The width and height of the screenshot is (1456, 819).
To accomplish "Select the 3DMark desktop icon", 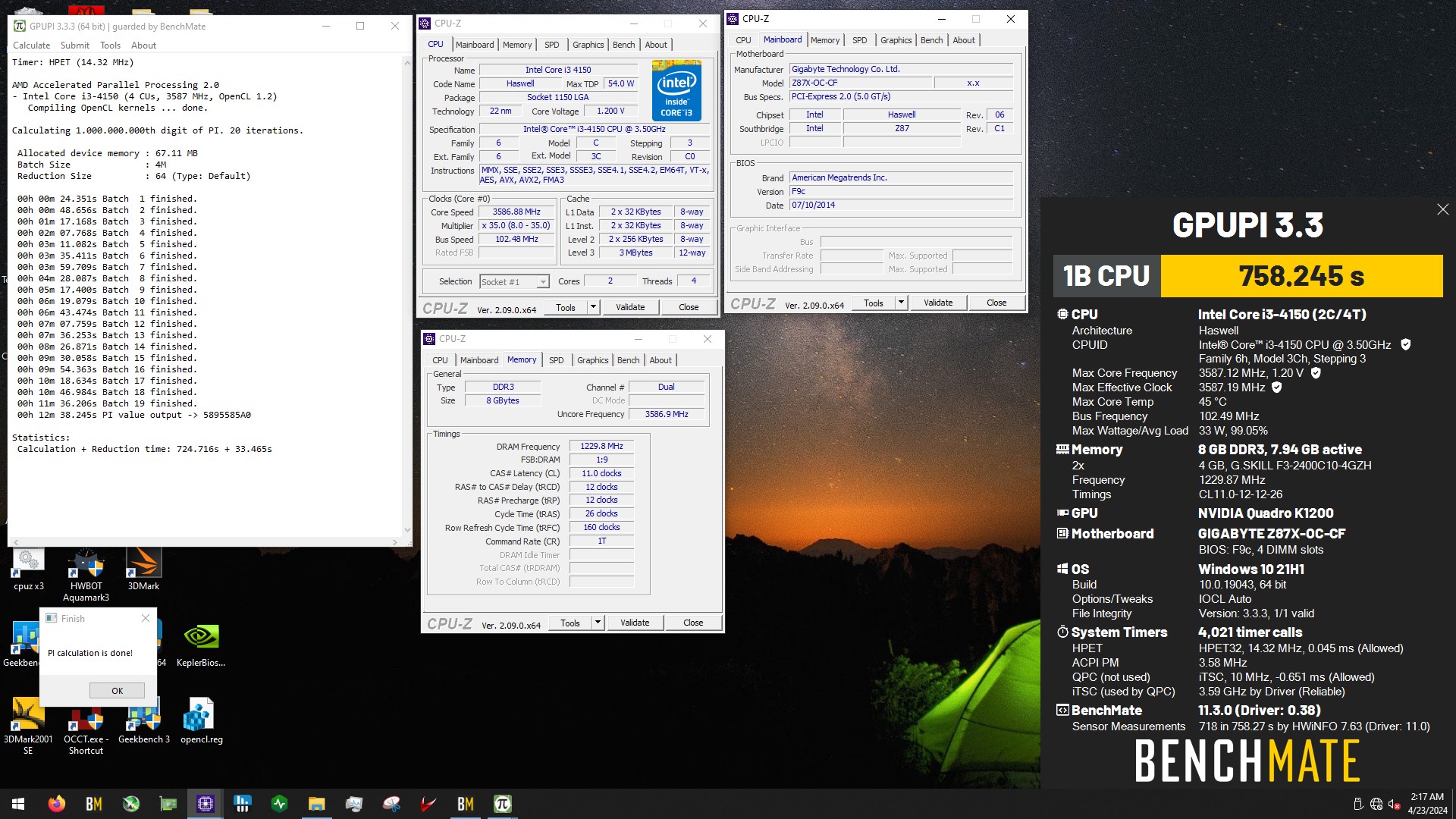I will [x=143, y=570].
